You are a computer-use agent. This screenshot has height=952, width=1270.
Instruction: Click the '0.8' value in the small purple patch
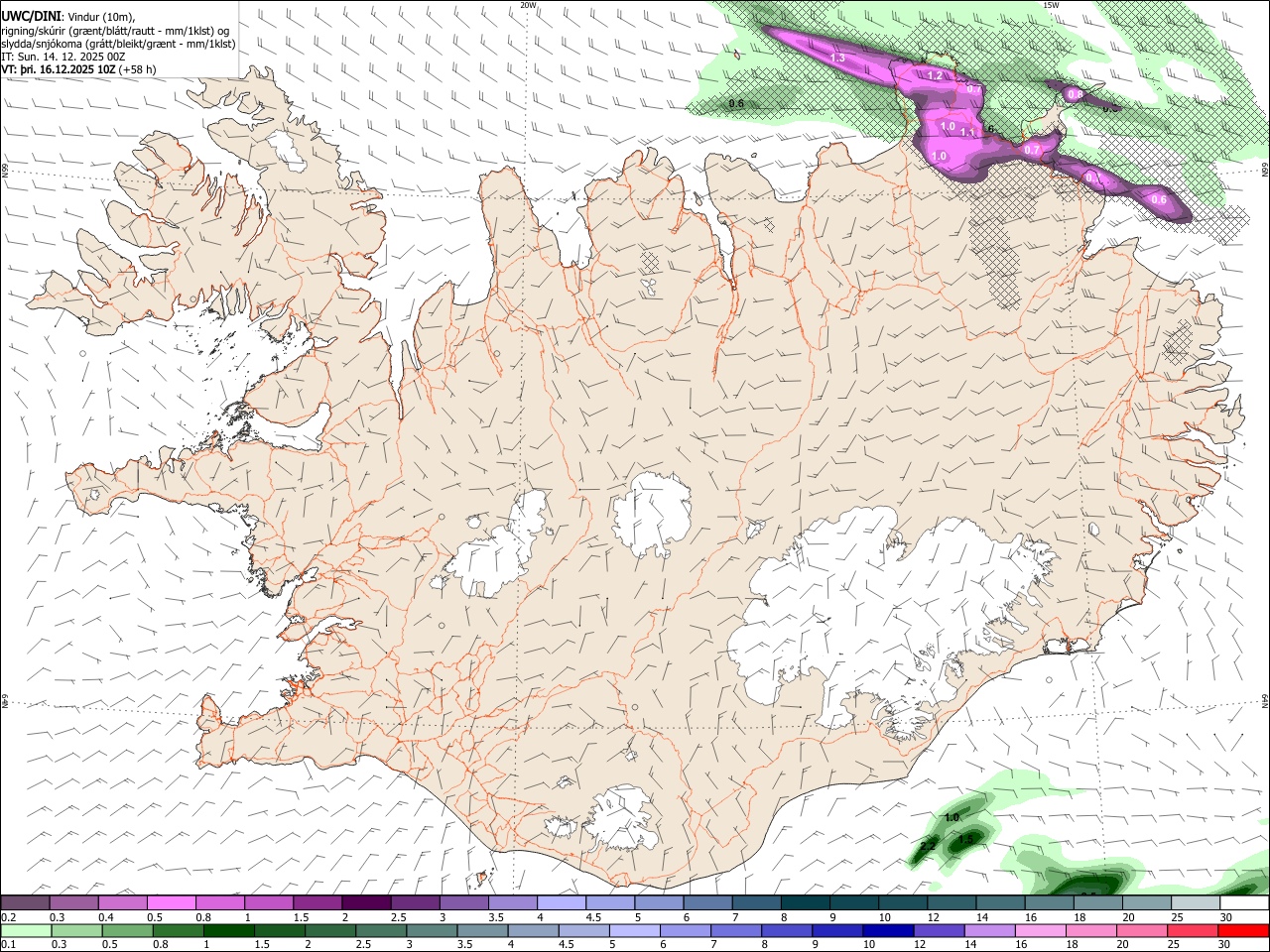[1075, 95]
